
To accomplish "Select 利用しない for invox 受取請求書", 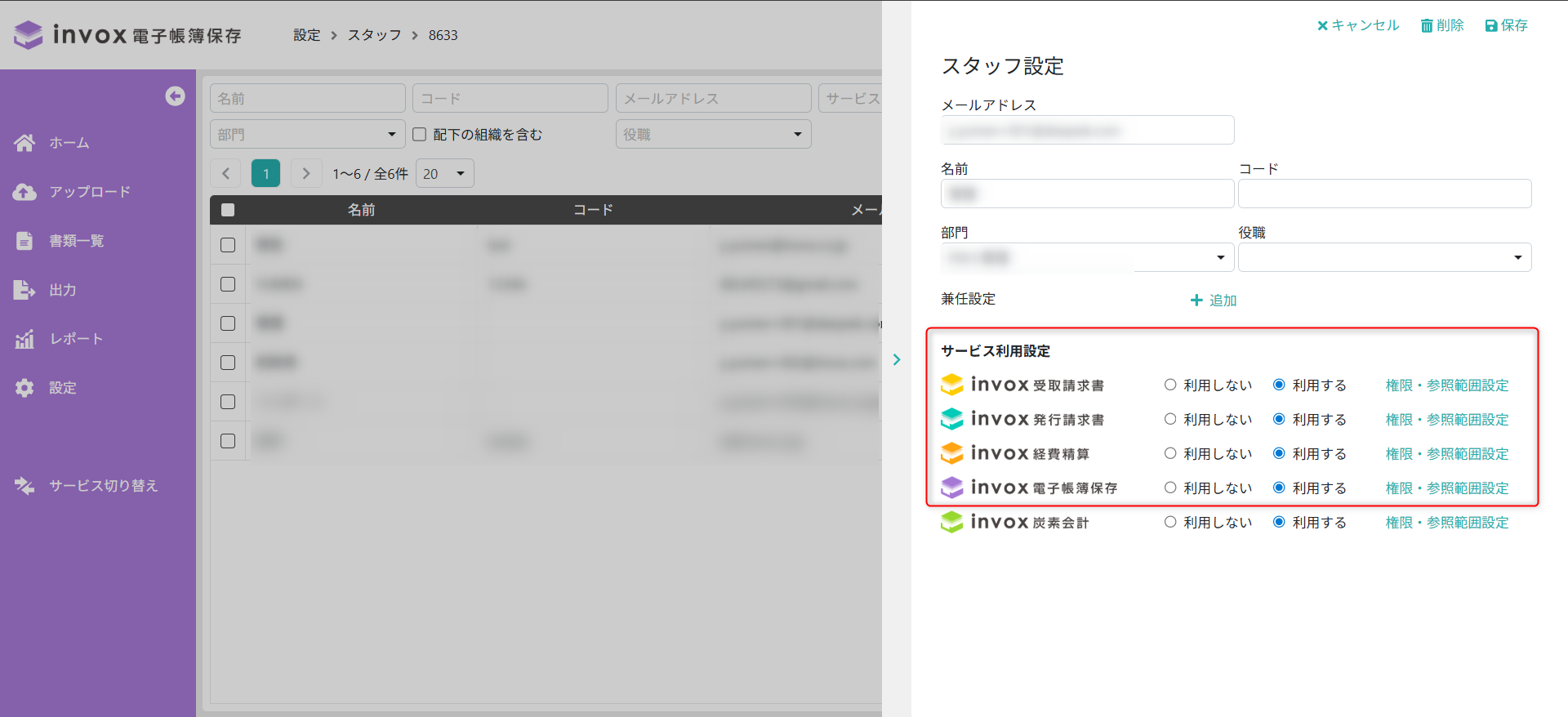I will coord(1170,385).
